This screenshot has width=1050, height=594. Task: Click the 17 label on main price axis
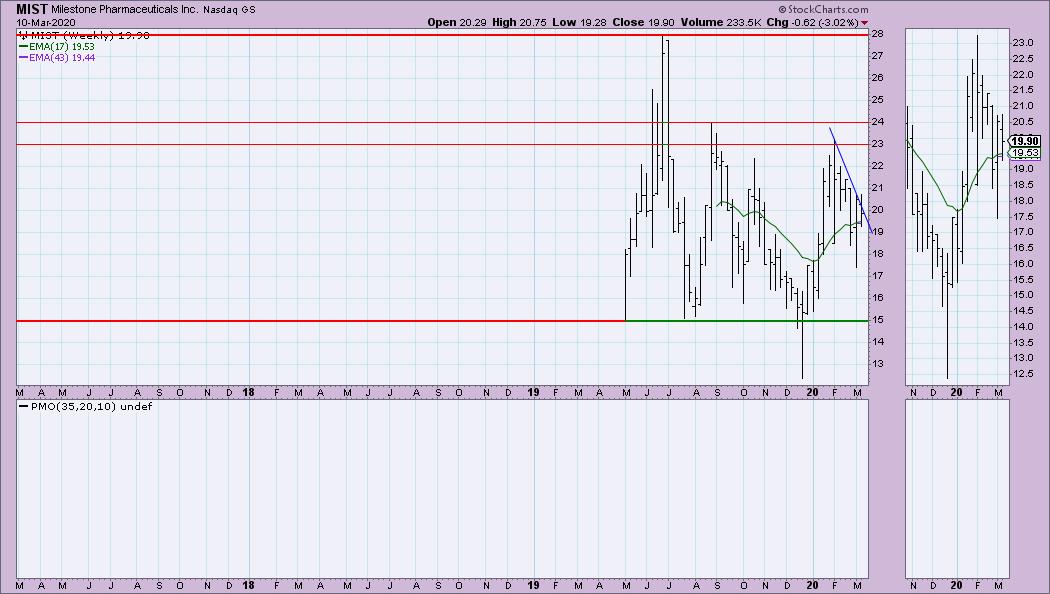pos(877,276)
